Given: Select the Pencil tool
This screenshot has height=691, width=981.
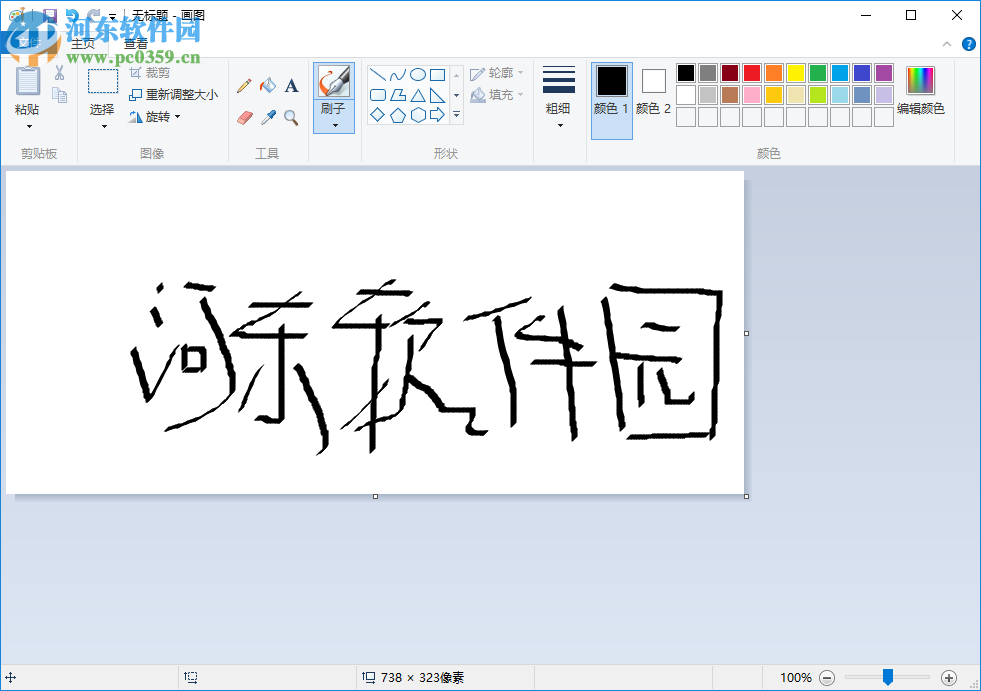Looking at the screenshot, I should (244, 85).
